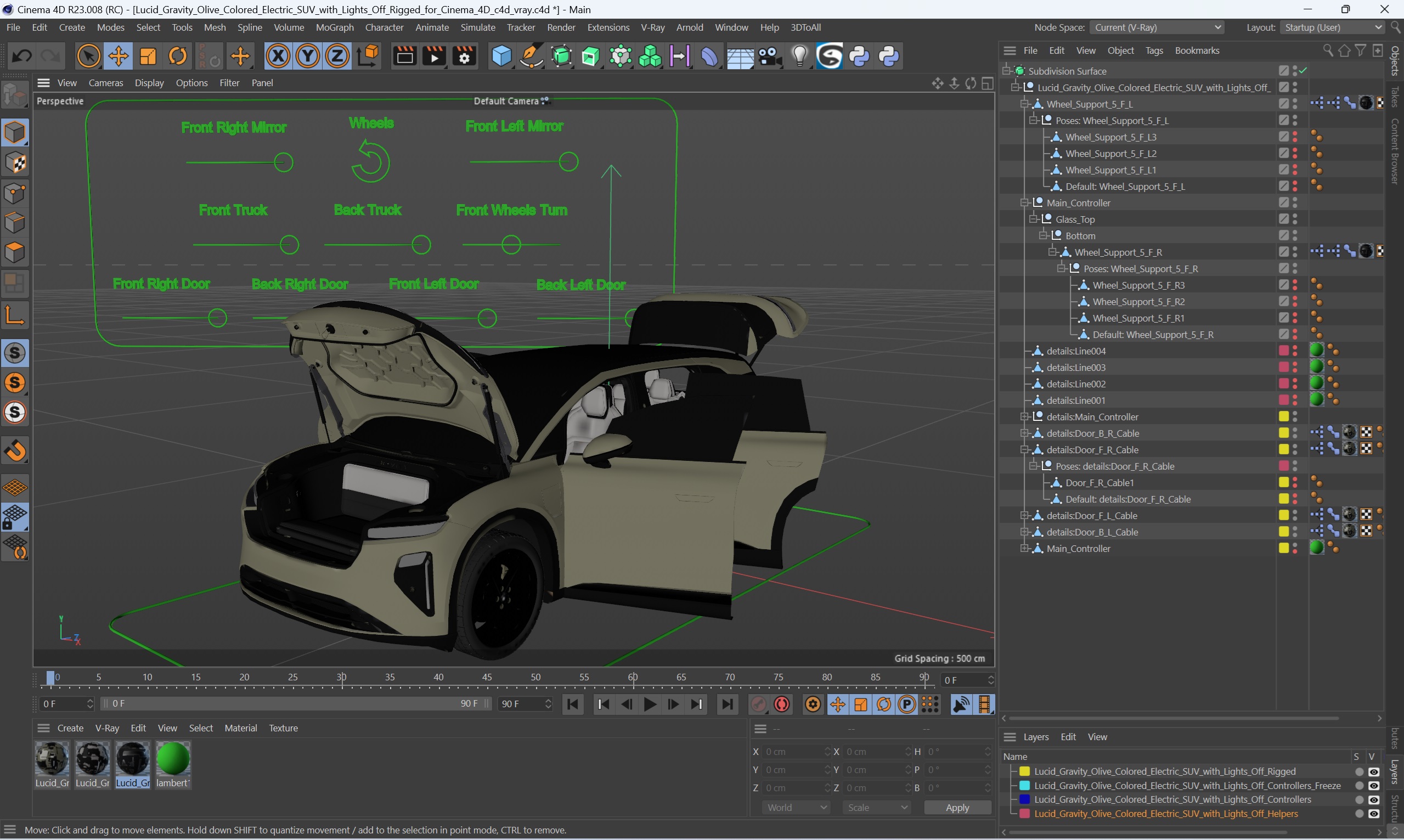1404x840 pixels.
Task: Toggle visibility eye of Controllers_Freeze layer
Action: [x=1373, y=786]
